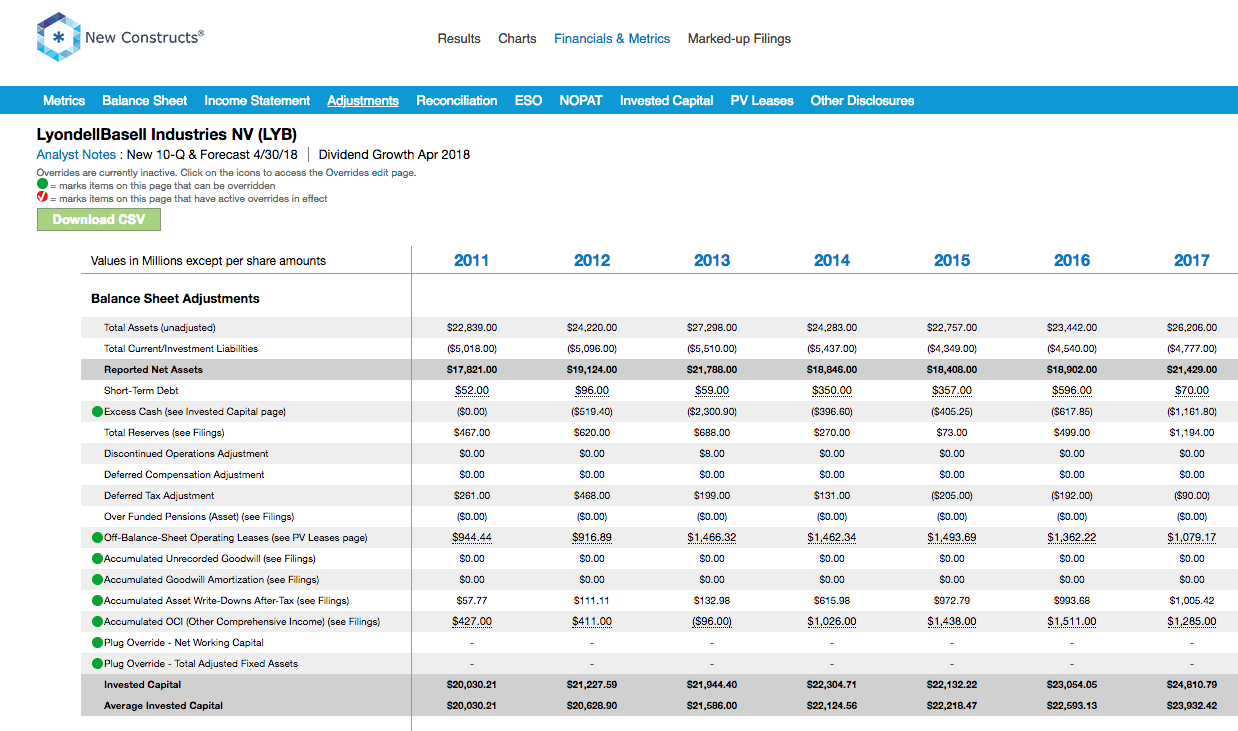
Task: Click the Balance Sheet Adjustments section heading
Action: point(175,299)
